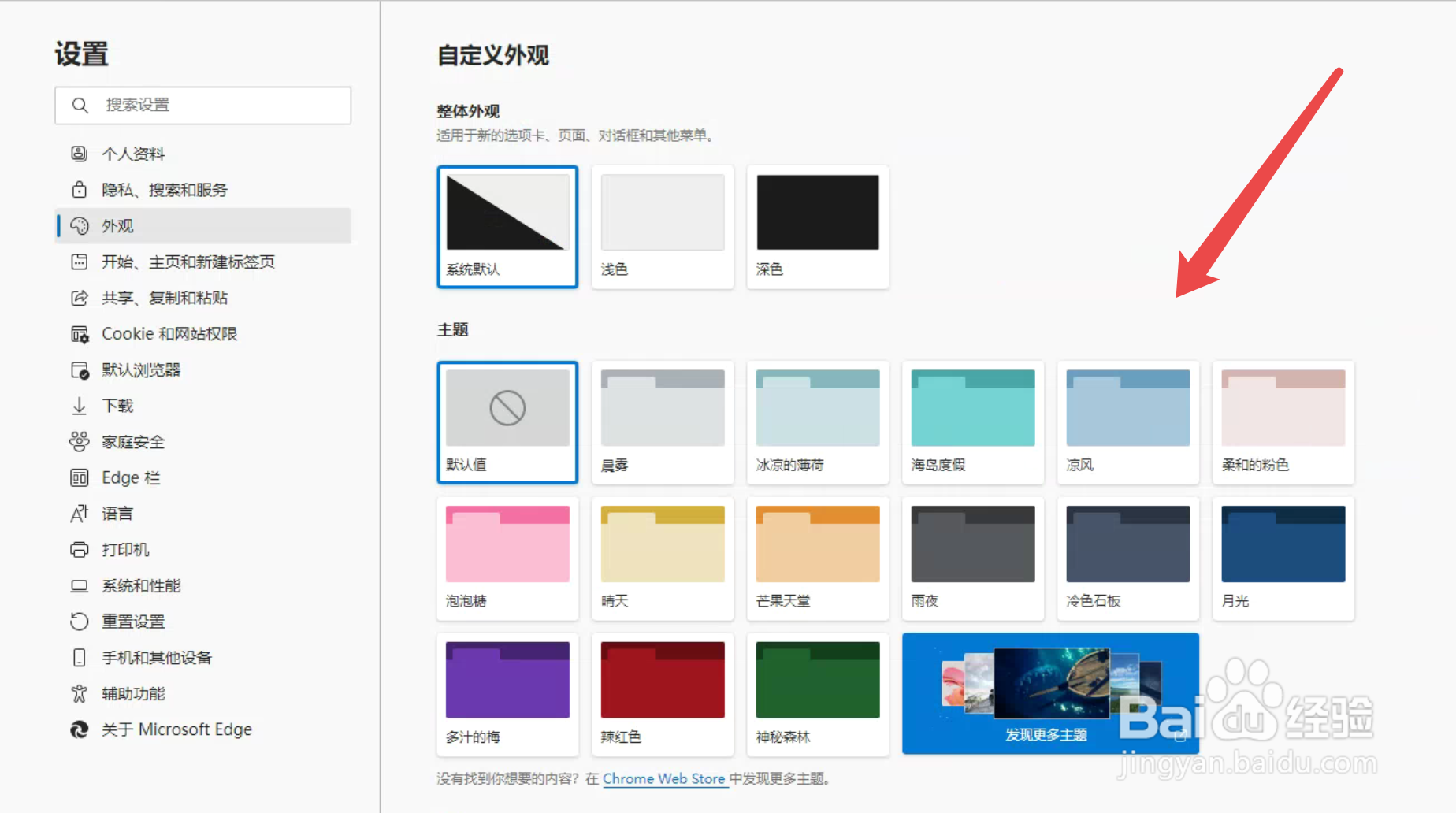Open the 语言 language settings

pos(117,513)
